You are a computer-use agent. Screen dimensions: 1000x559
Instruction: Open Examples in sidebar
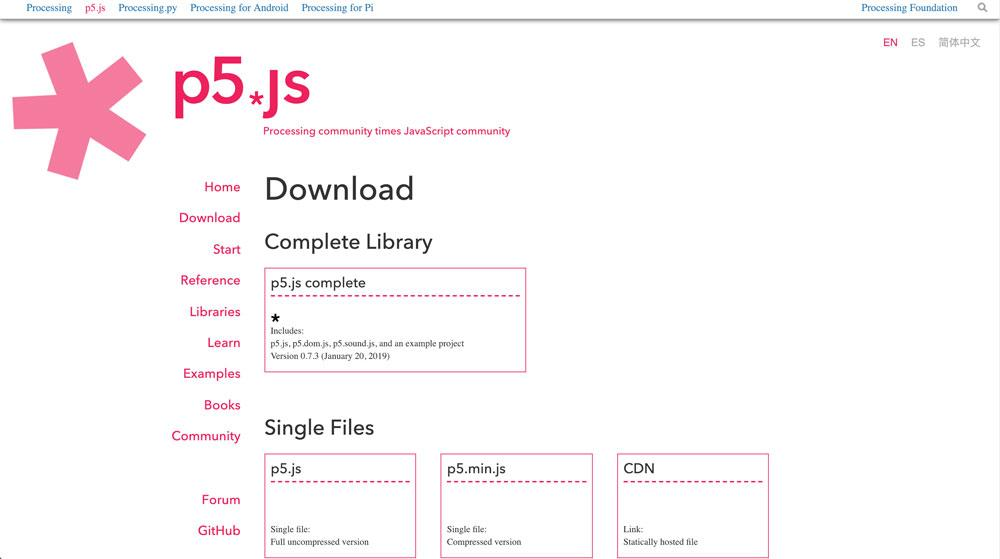tap(211, 374)
